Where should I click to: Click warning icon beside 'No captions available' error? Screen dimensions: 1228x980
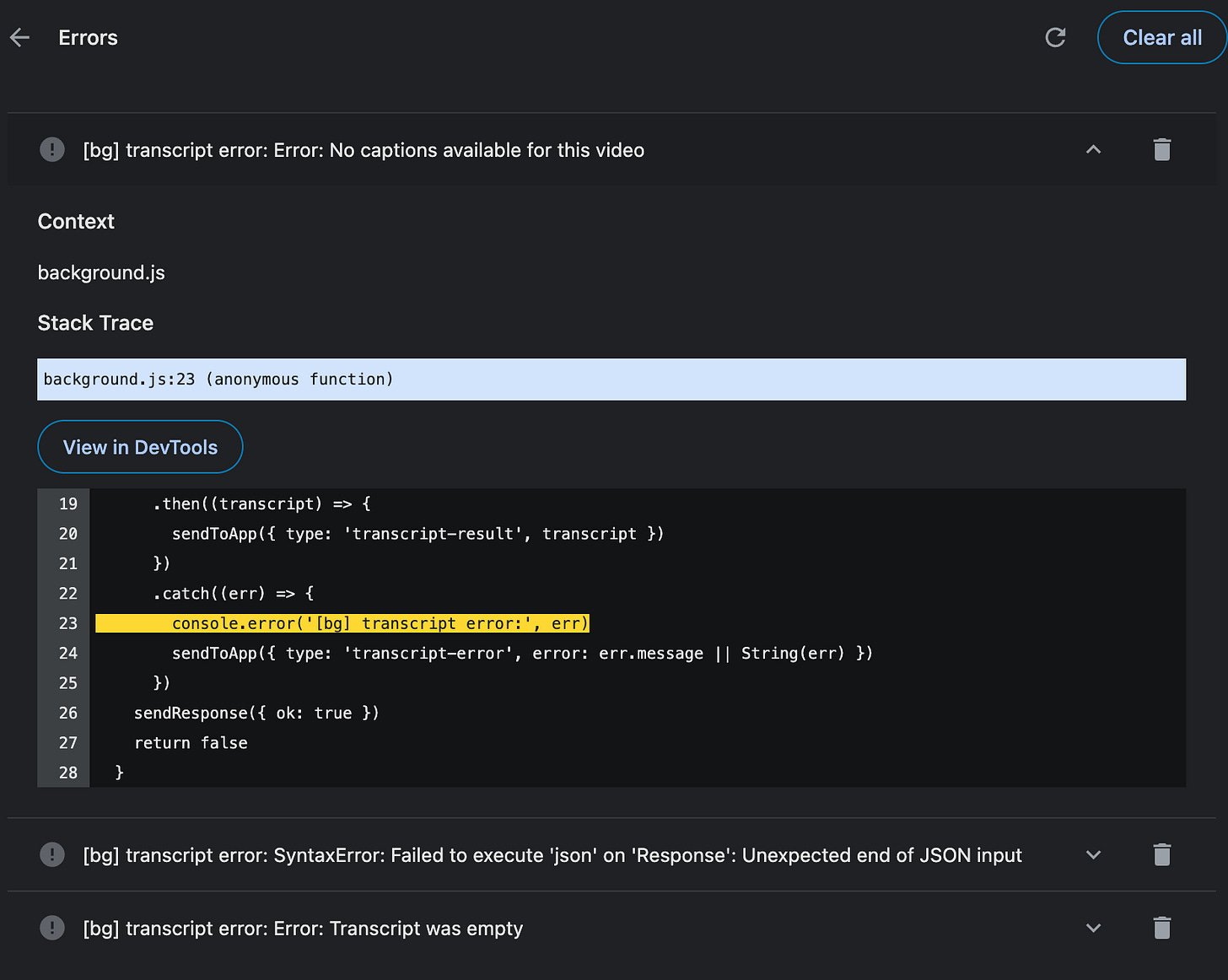click(52, 150)
